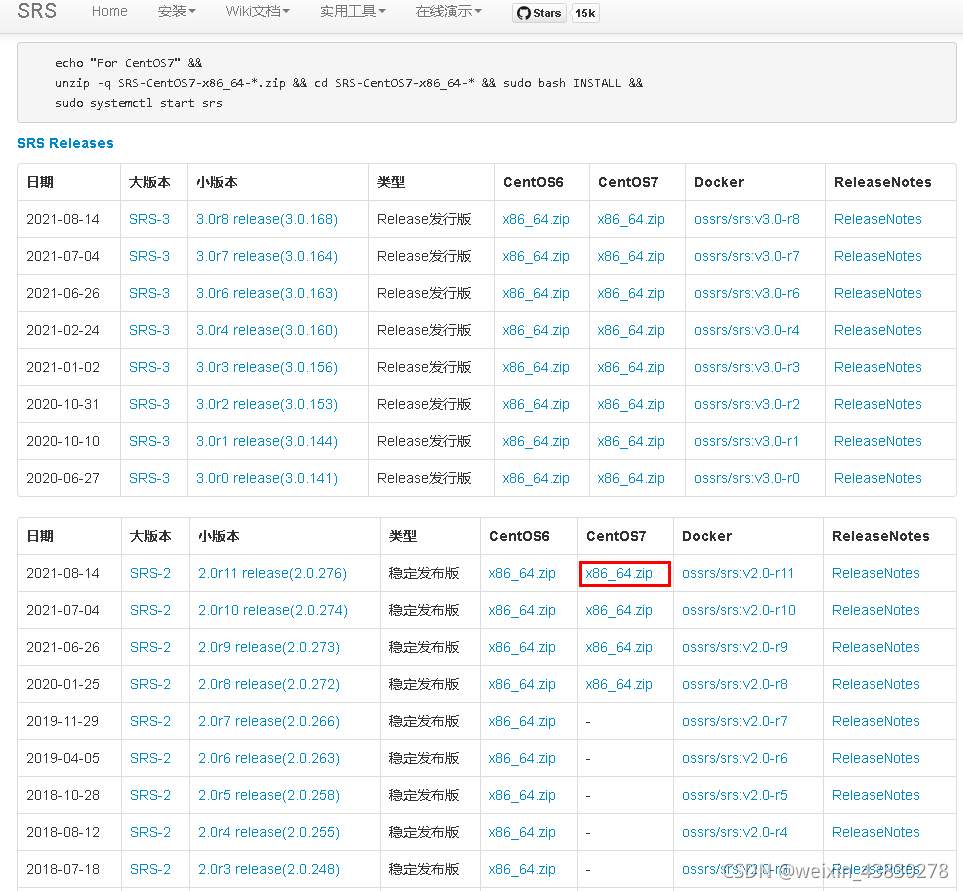Open 3.0r6 release(3.0.163) link
Screen dimensions: 963x891
pyautogui.click(x=267, y=294)
